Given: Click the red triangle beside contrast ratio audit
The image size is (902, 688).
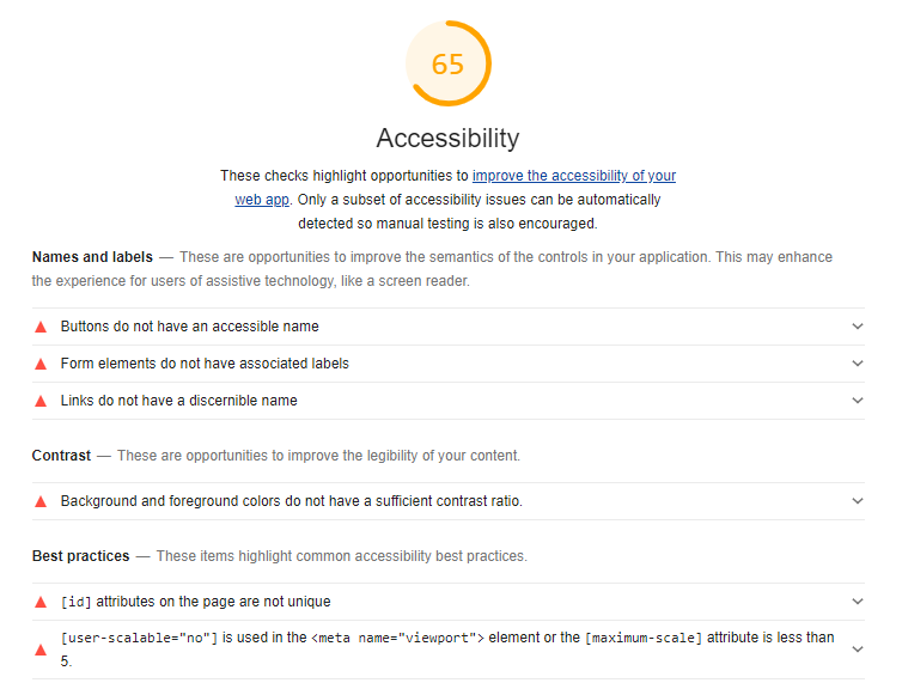Looking at the screenshot, I should [x=41, y=502].
